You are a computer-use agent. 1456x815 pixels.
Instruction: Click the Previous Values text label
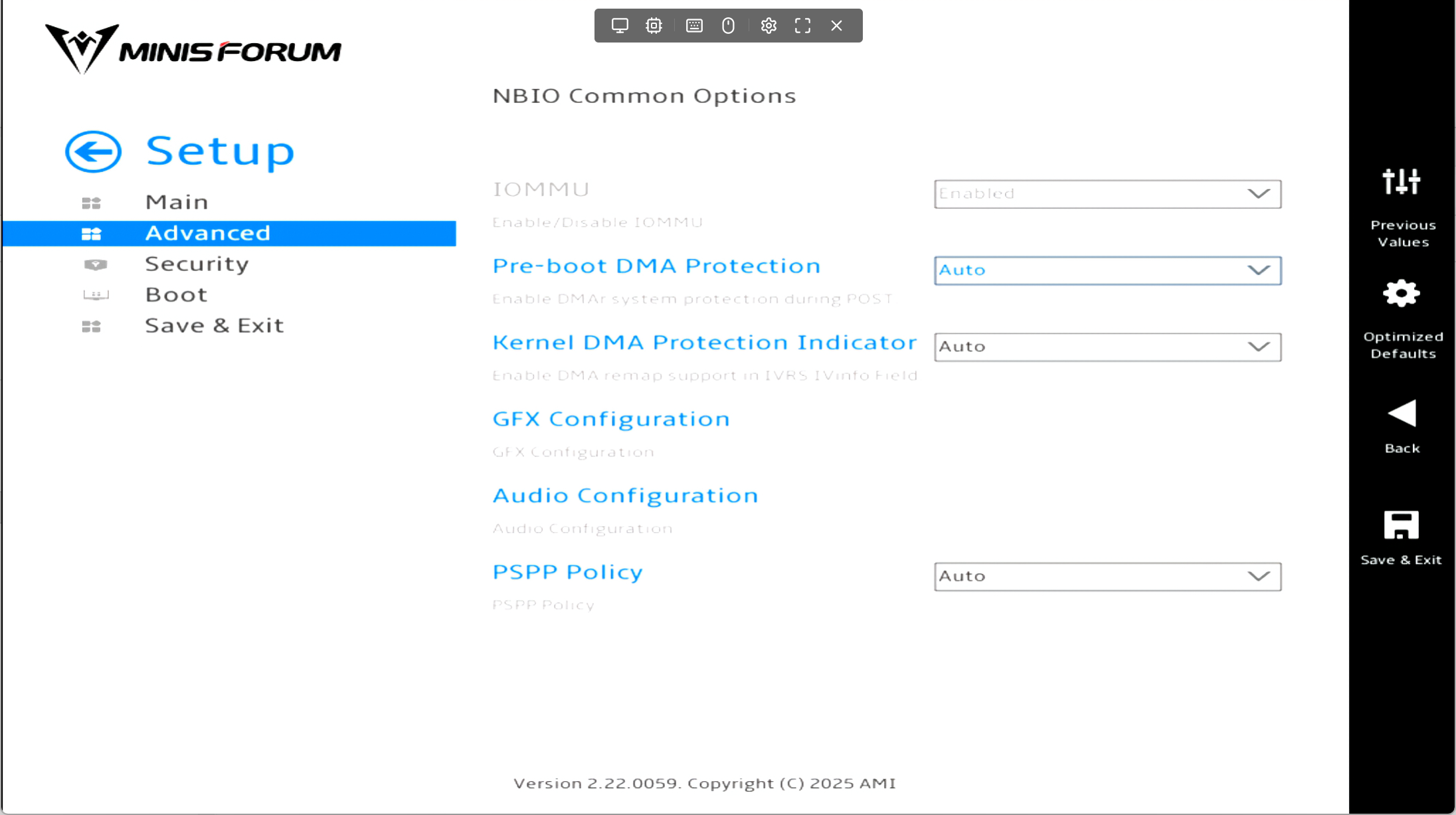point(1403,233)
